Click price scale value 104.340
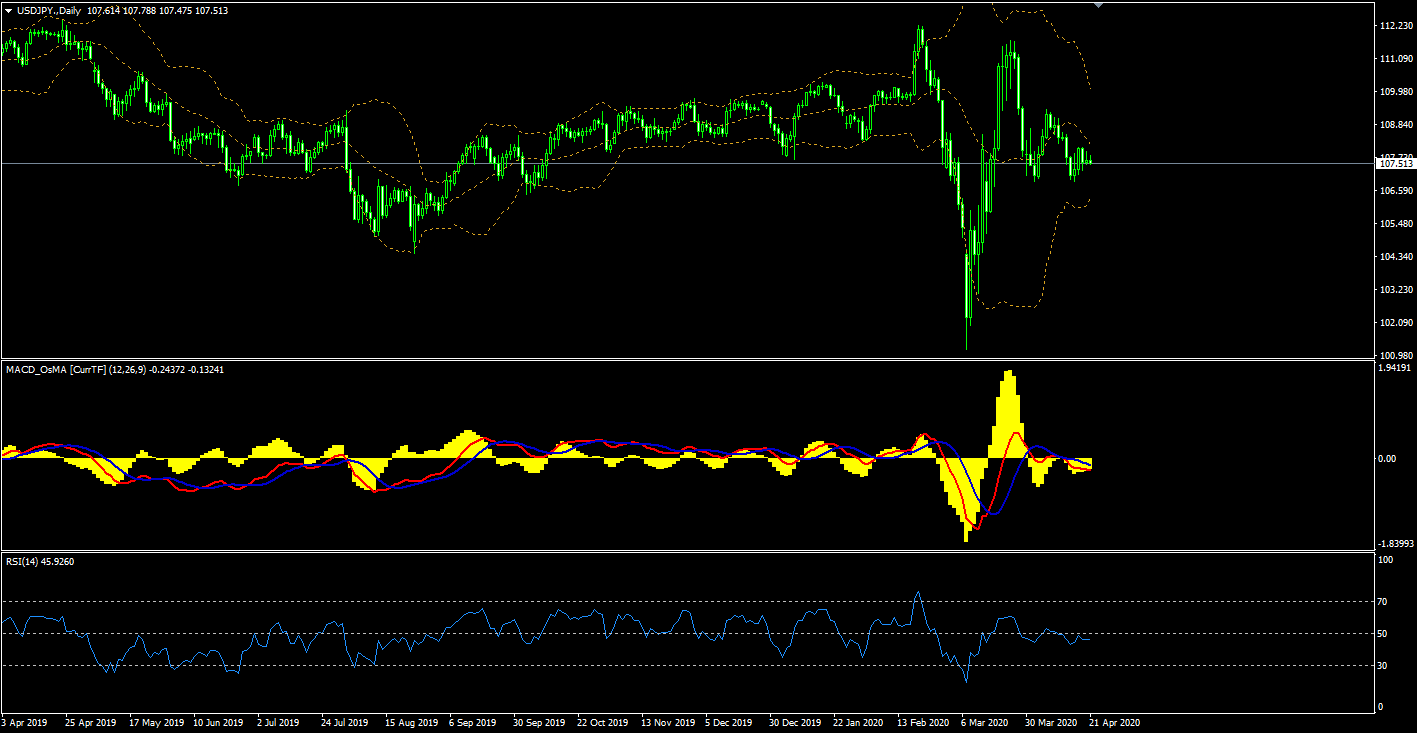The height and width of the screenshot is (733, 1417). coord(1395,257)
